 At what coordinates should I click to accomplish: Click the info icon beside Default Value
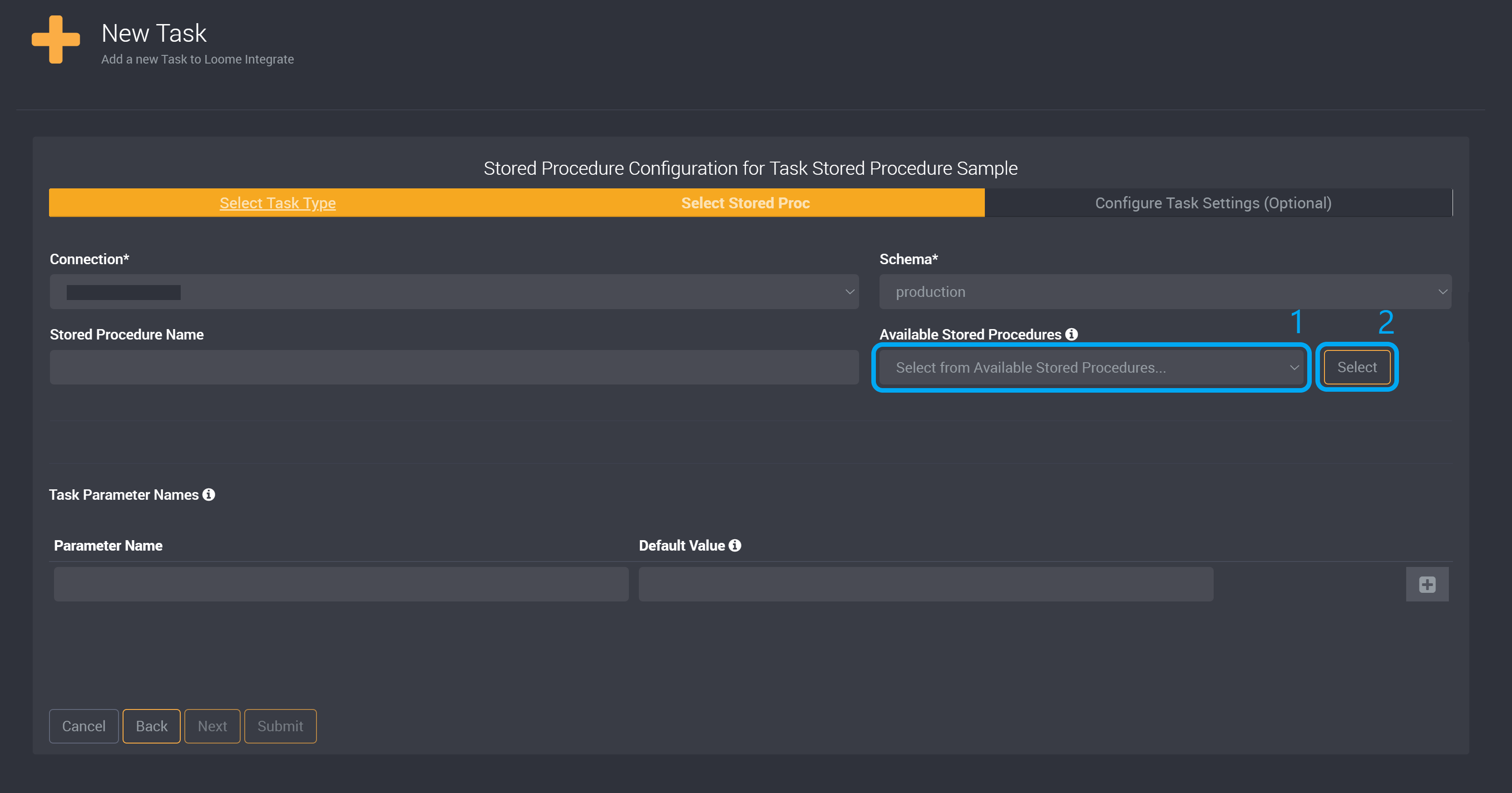tap(735, 545)
